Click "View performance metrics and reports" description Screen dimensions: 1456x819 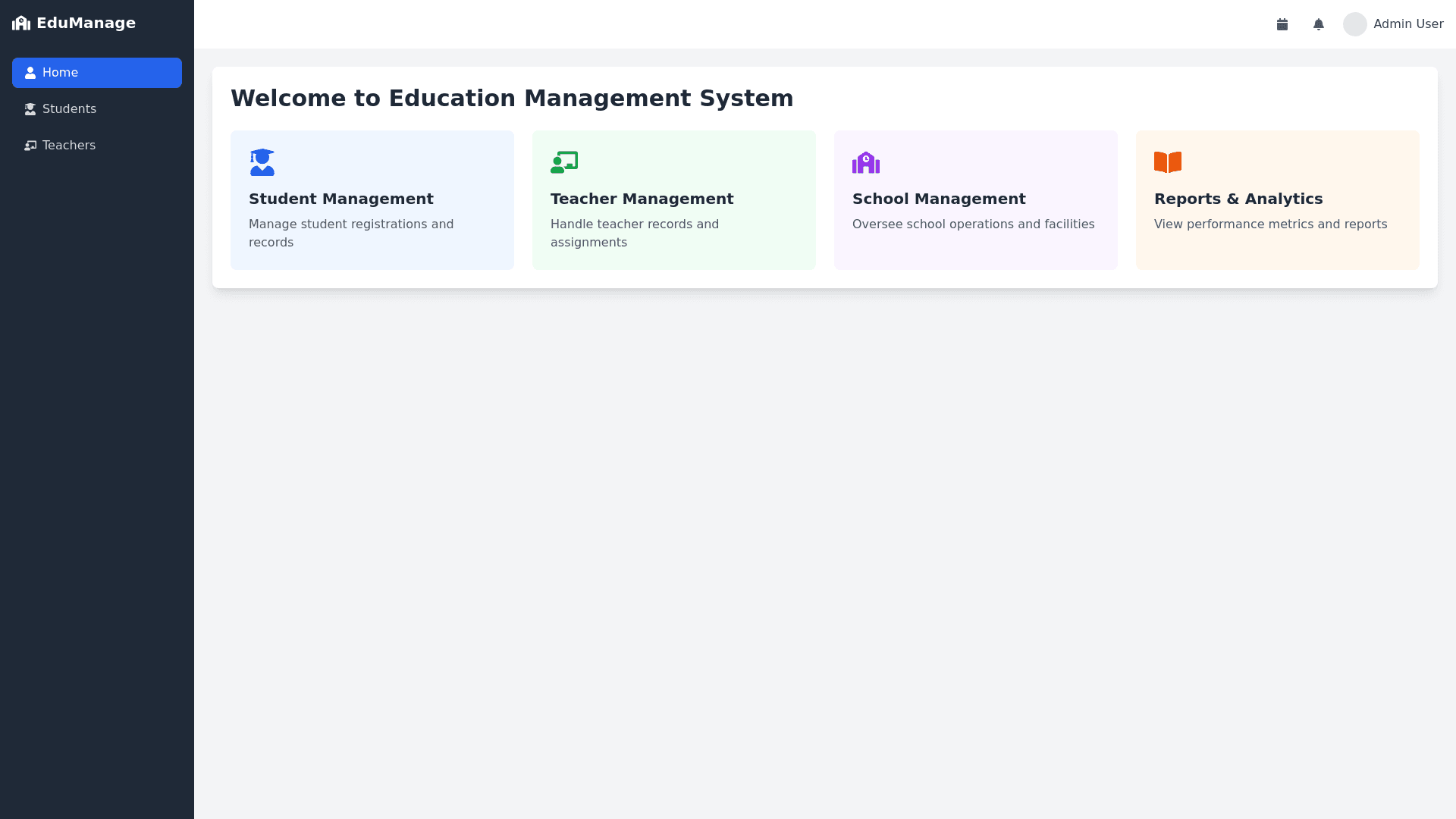pos(1270,224)
